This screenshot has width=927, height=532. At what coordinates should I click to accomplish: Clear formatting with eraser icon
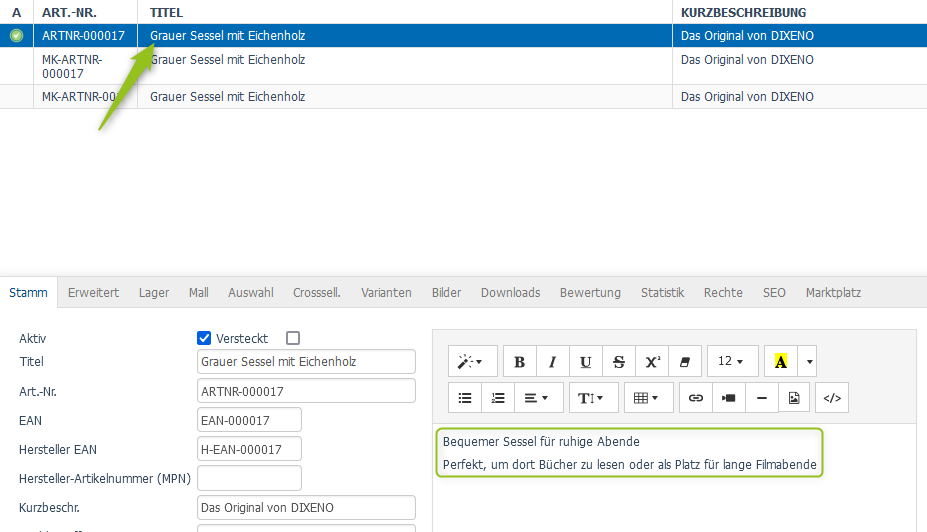coord(685,361)
